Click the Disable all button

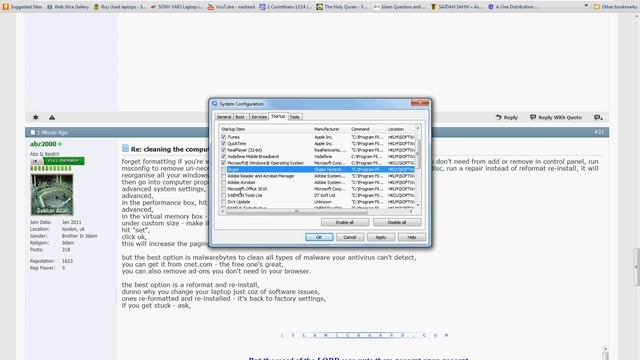point(397,222)
